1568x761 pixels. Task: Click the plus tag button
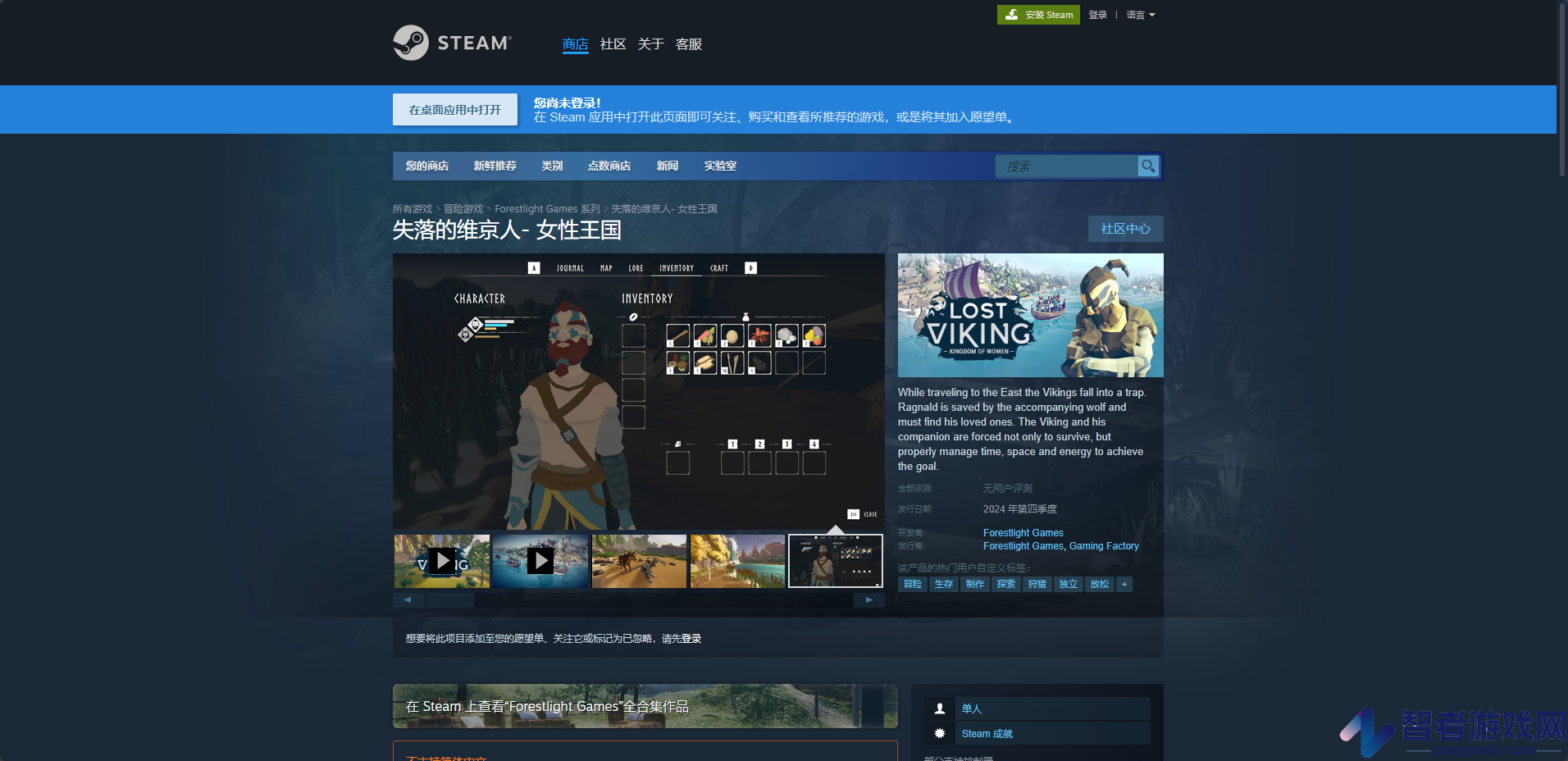(x=1124, y=584)
